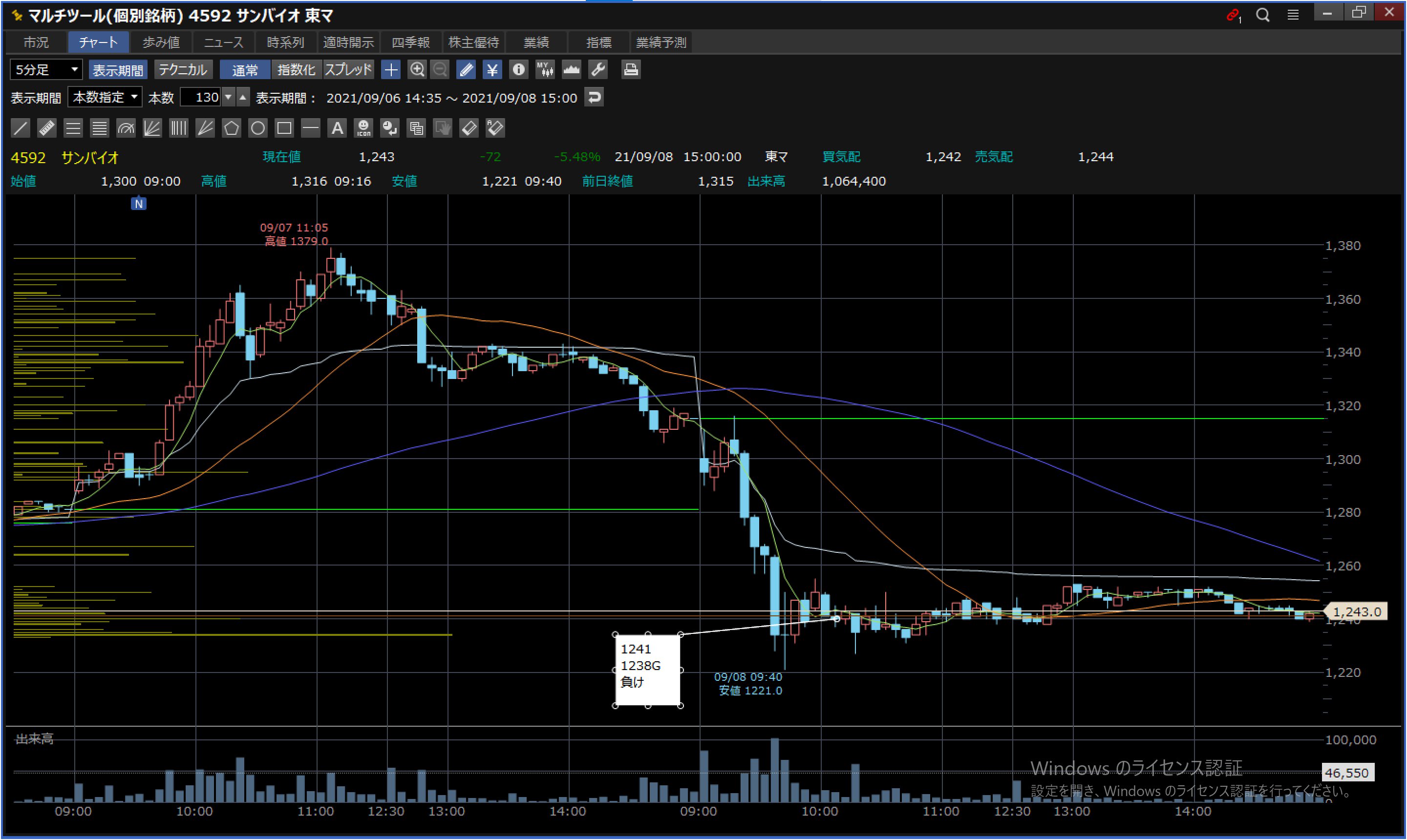Click the 本数 count input field
Screen dimensions: 1407x840
click(201, 97)
